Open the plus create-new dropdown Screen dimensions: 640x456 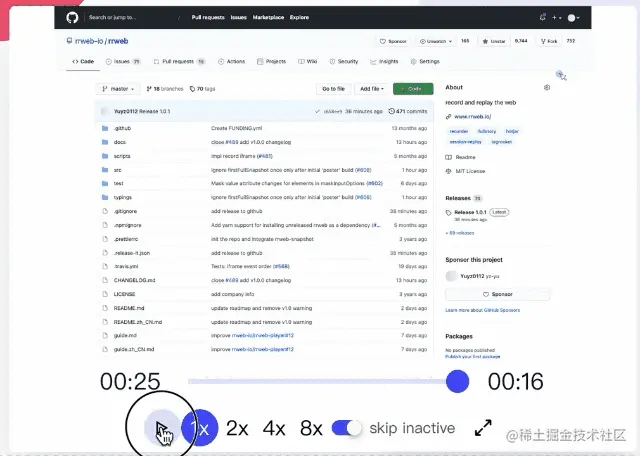[557, 18]
